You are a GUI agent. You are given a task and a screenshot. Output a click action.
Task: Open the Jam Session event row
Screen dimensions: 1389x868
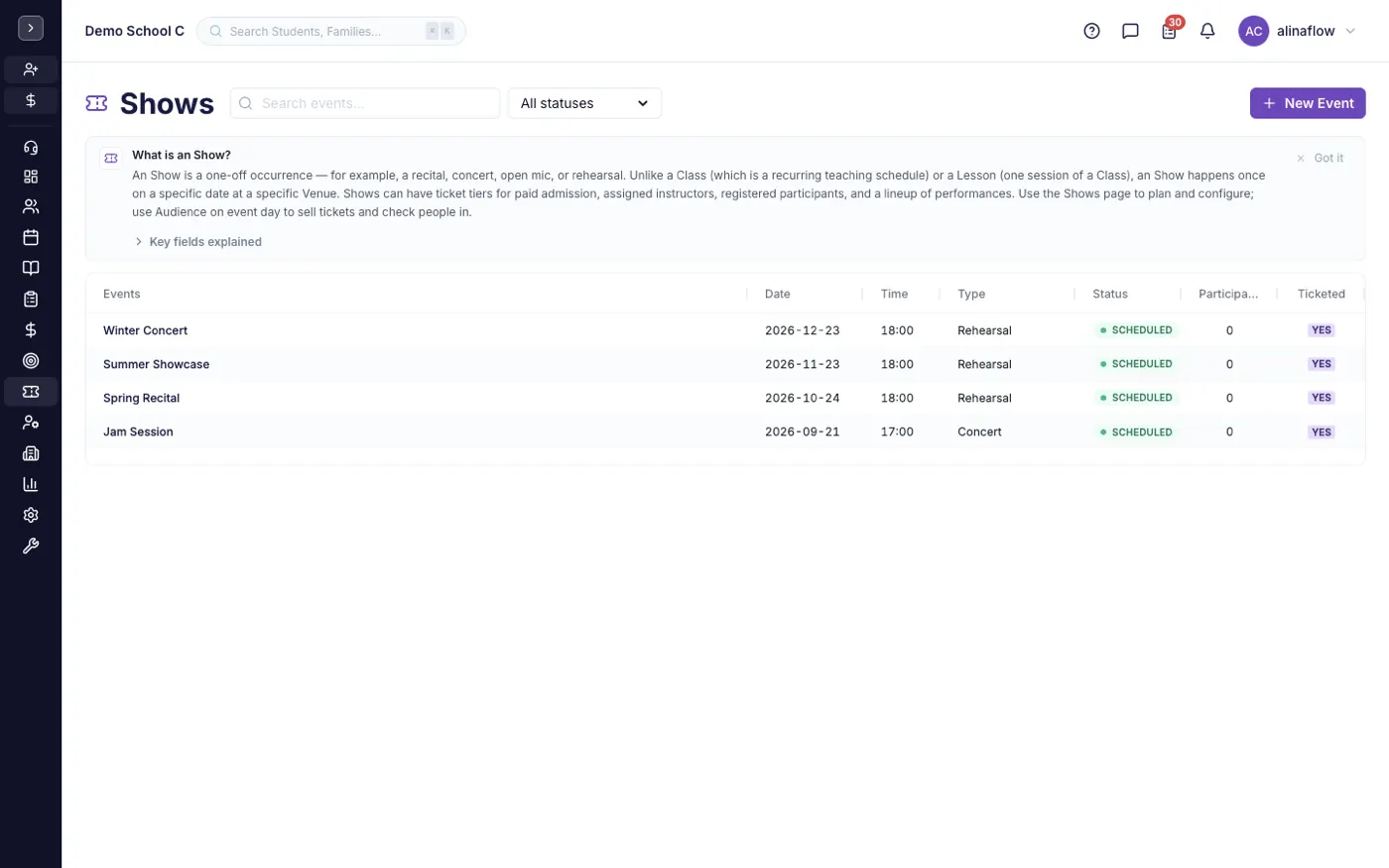click(x=725, y=432)
